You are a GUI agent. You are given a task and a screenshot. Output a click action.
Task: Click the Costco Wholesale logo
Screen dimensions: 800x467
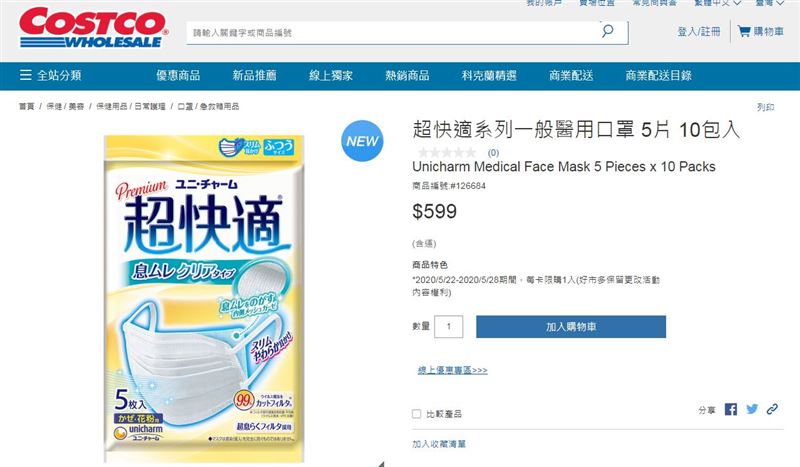point(93,28)
